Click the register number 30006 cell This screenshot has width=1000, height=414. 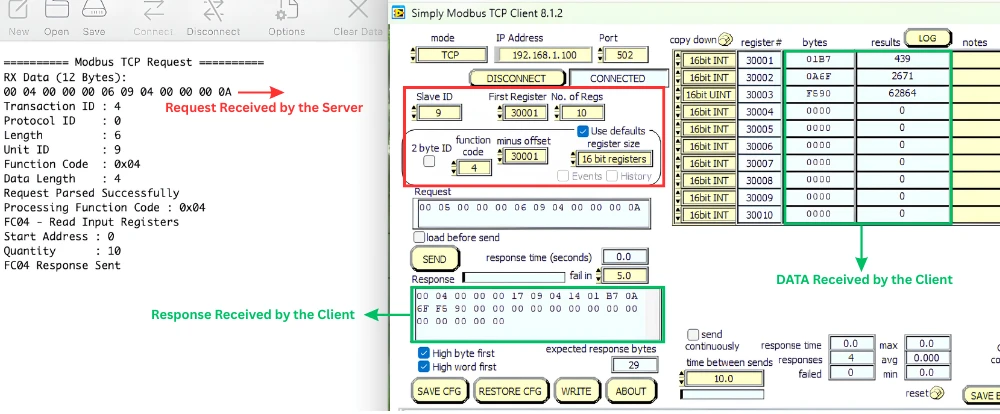click(760, 146)
